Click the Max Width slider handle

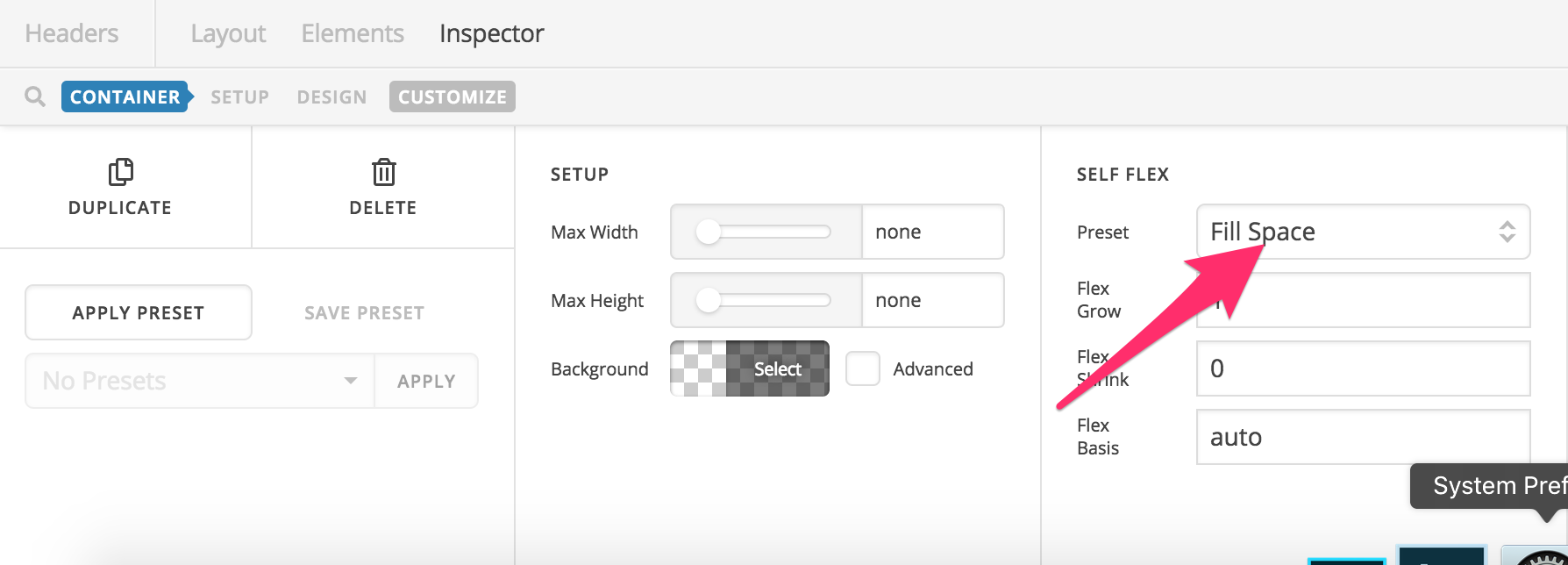708,232
